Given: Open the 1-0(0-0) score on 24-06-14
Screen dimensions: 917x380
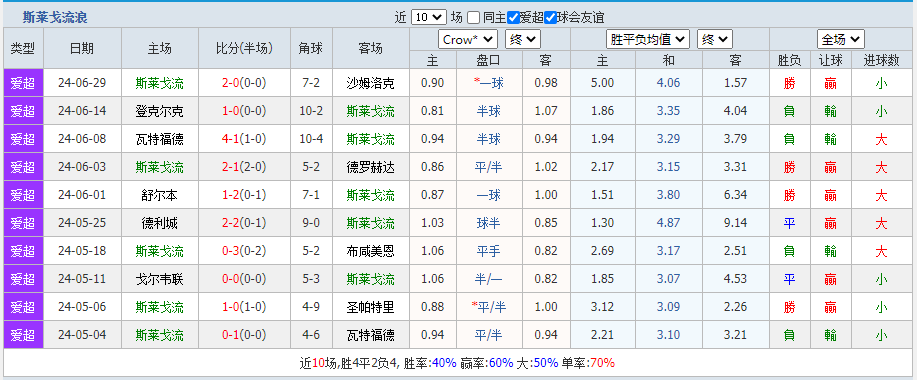Looking at the screenshot, I should pyautogui.click(x=244, y=111).
